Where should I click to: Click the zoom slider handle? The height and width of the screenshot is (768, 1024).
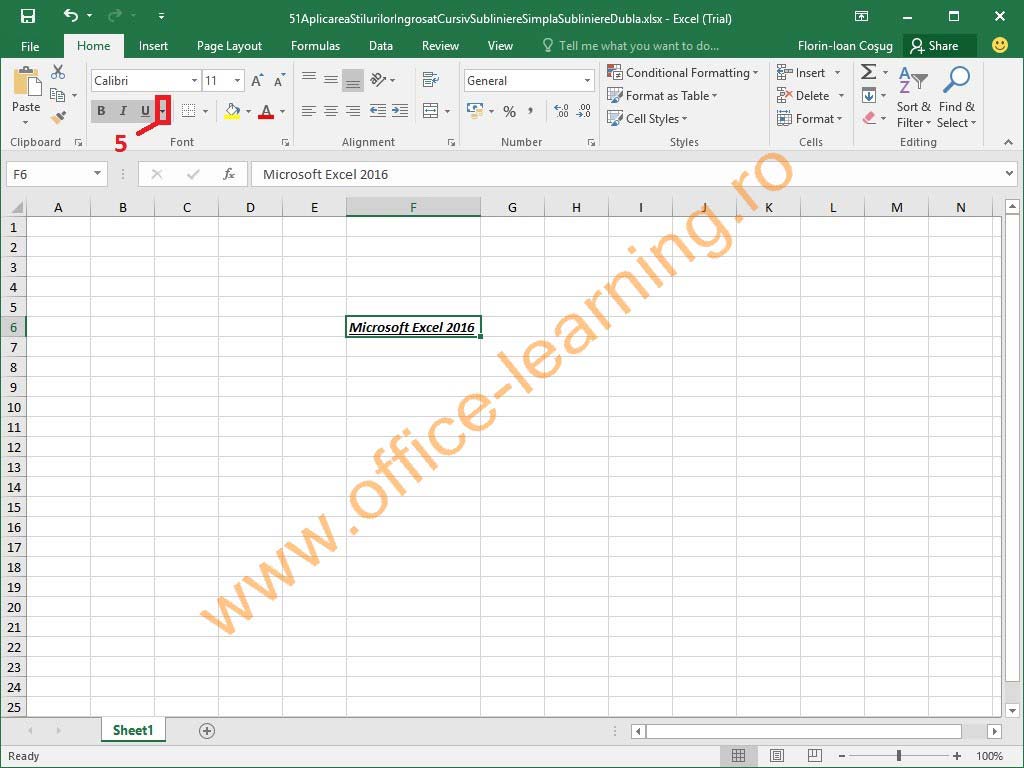pos(899,756)
